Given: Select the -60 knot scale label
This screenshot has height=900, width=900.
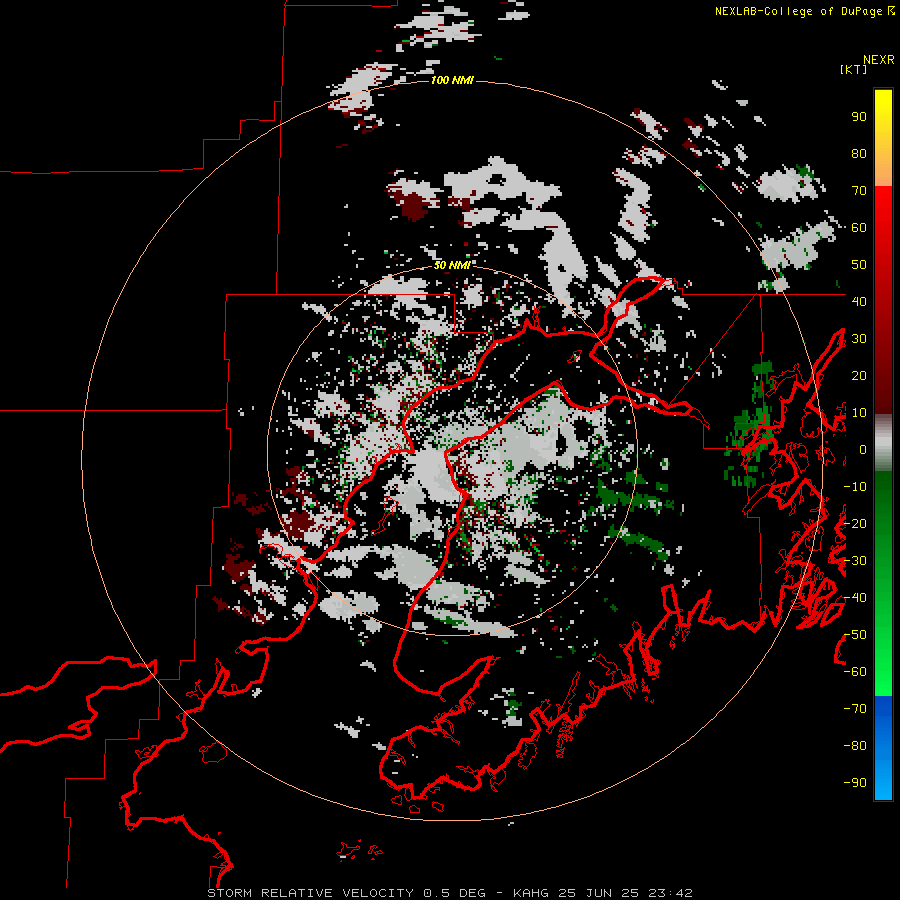Looking at the screenshot, I should pyautogui.click(x=855, y=672).
